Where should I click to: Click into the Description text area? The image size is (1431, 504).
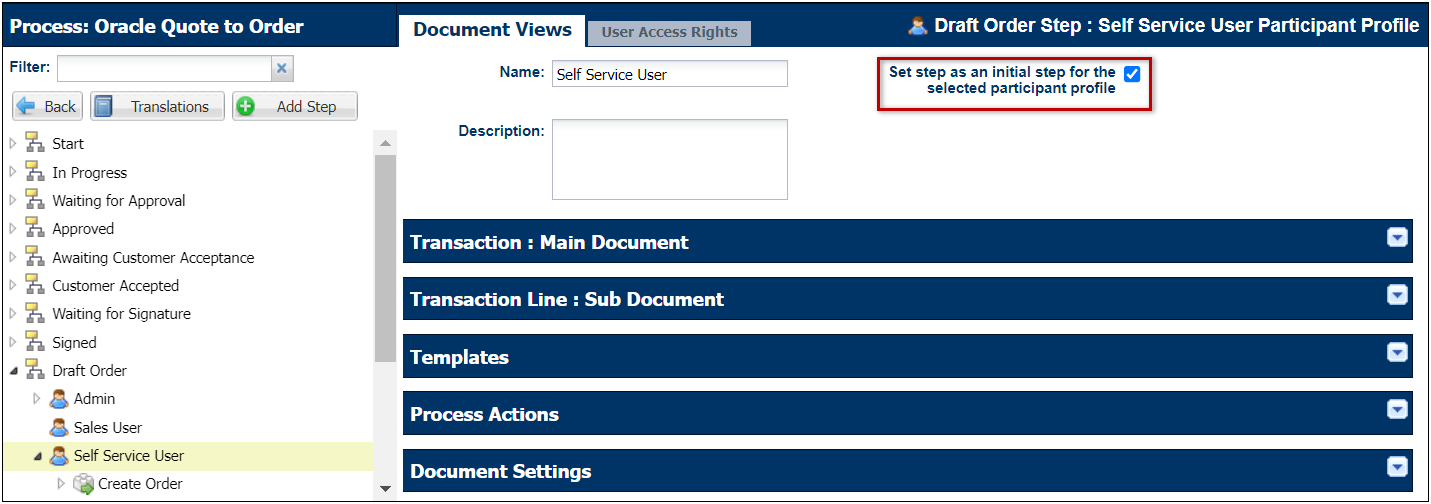[x=670, y=160]
